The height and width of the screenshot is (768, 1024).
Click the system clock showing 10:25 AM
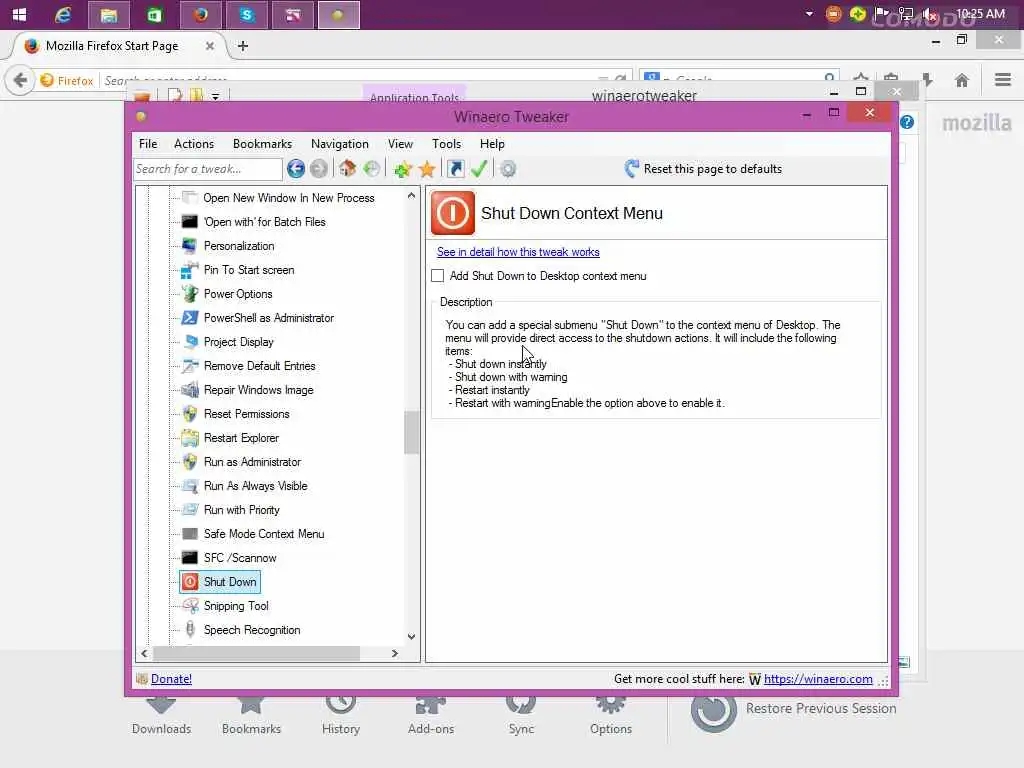[x=980, y=14]
